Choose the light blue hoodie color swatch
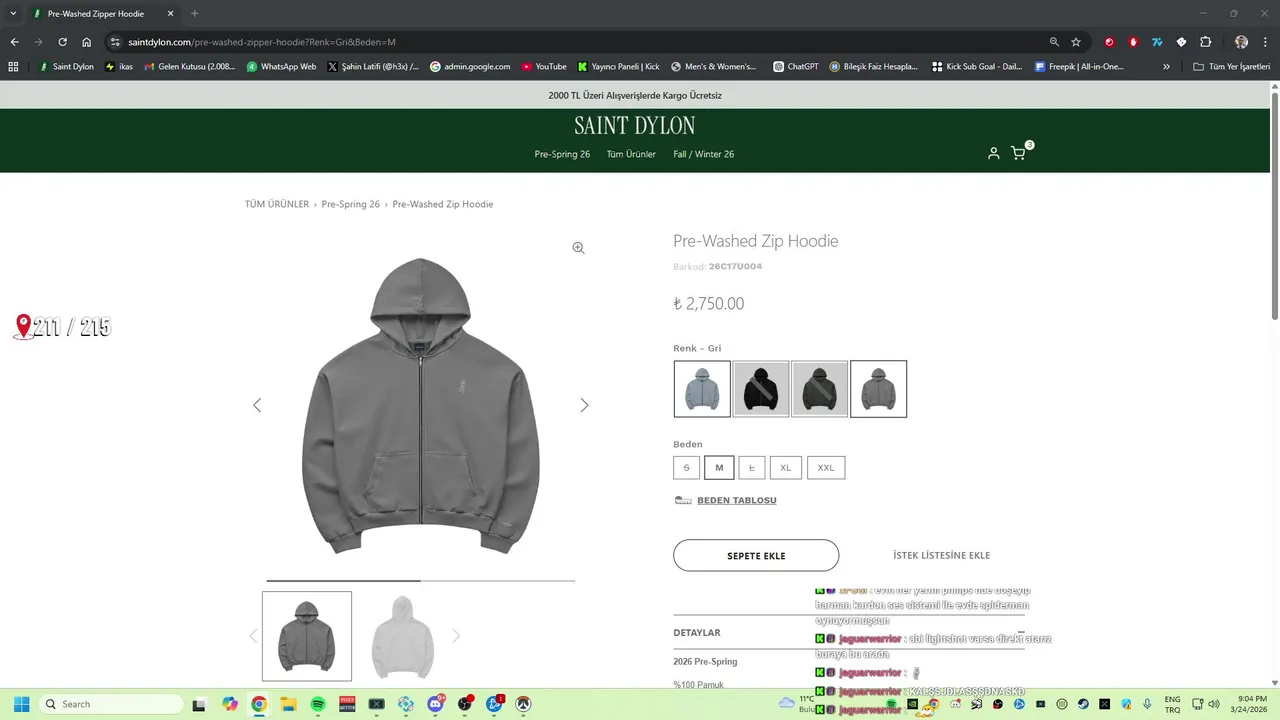Screen dimensions: 1280x720 point(702,389)
